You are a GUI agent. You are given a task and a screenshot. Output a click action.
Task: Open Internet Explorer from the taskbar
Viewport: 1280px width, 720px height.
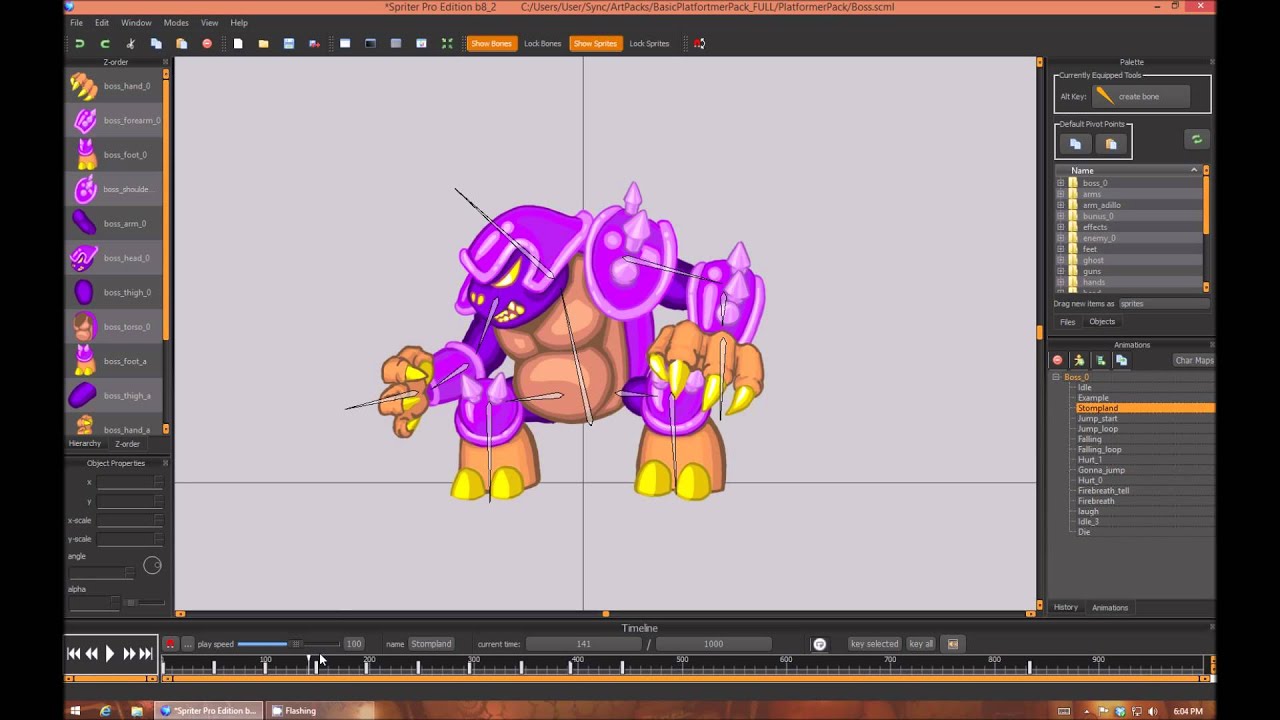point(105,711)
